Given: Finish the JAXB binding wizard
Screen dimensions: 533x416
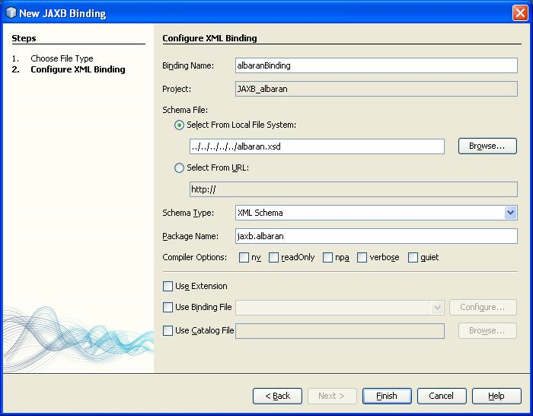Looking at the screenshot, I should [387, 396].
